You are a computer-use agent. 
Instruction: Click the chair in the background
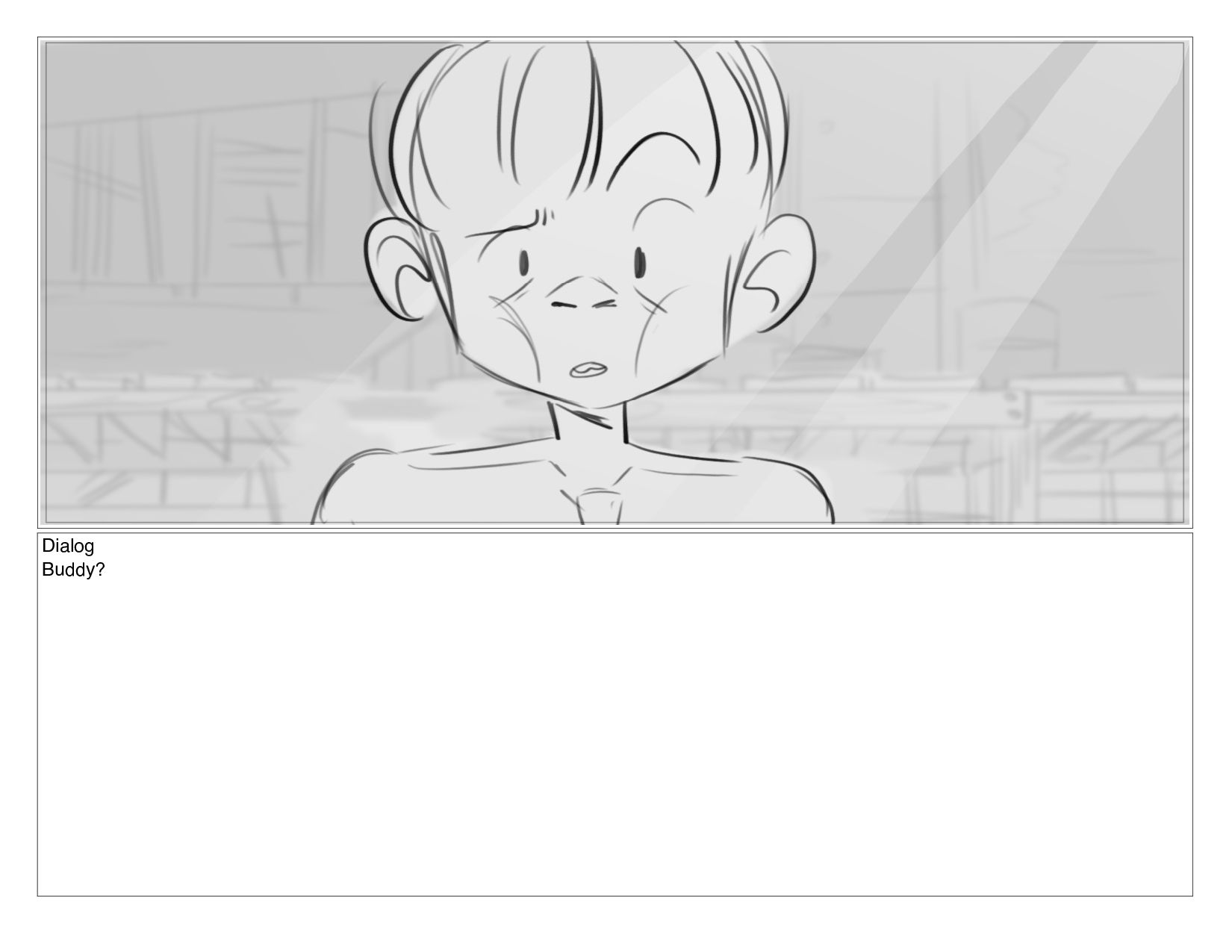[1008, 336]
